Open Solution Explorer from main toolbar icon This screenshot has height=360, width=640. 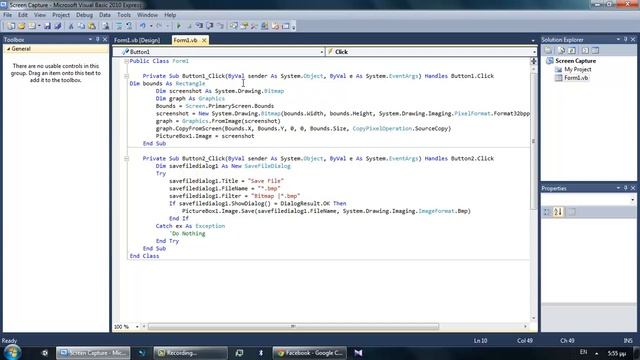[x=233, y=26]
